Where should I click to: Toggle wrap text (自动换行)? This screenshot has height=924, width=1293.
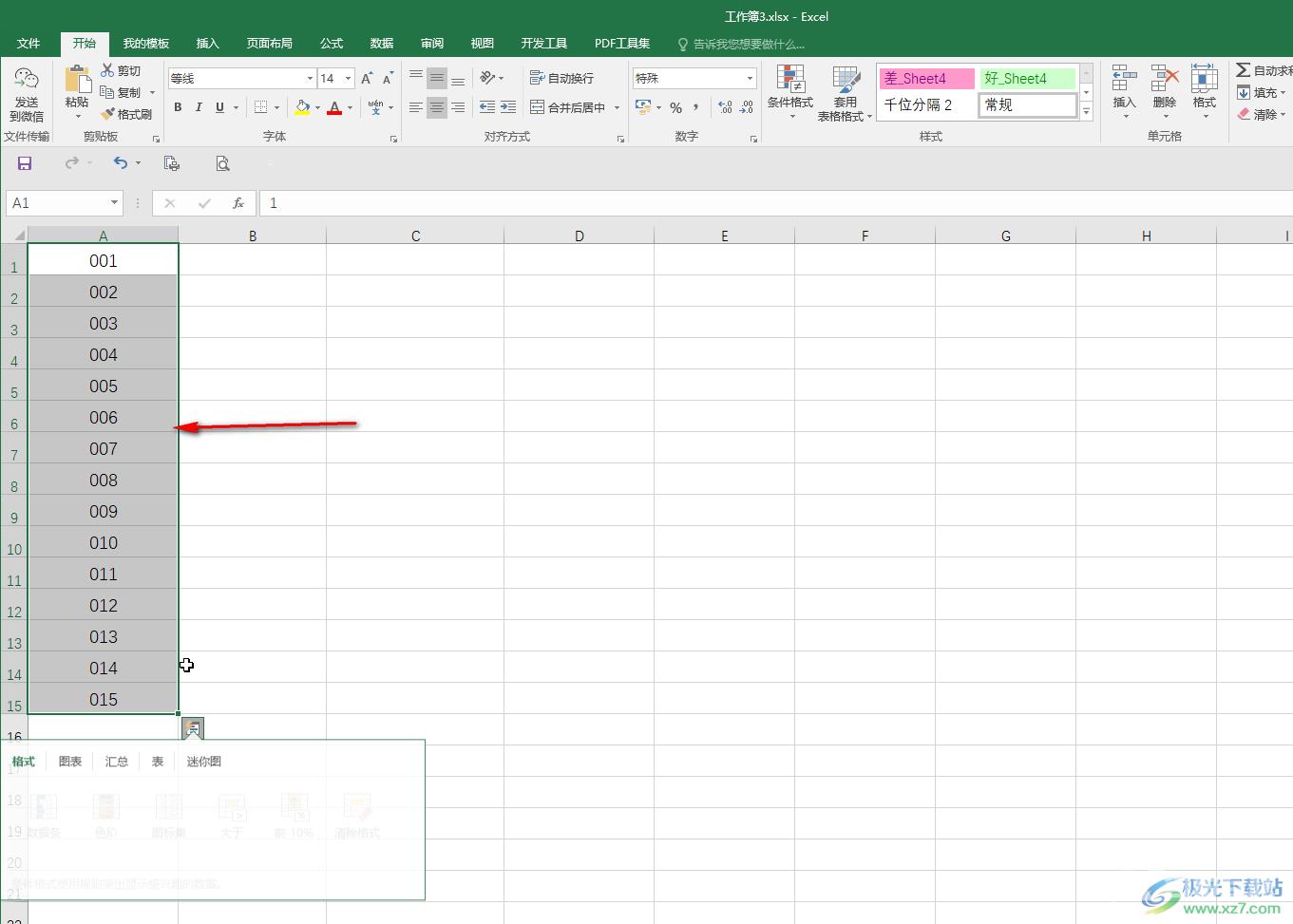coord(561,78)
